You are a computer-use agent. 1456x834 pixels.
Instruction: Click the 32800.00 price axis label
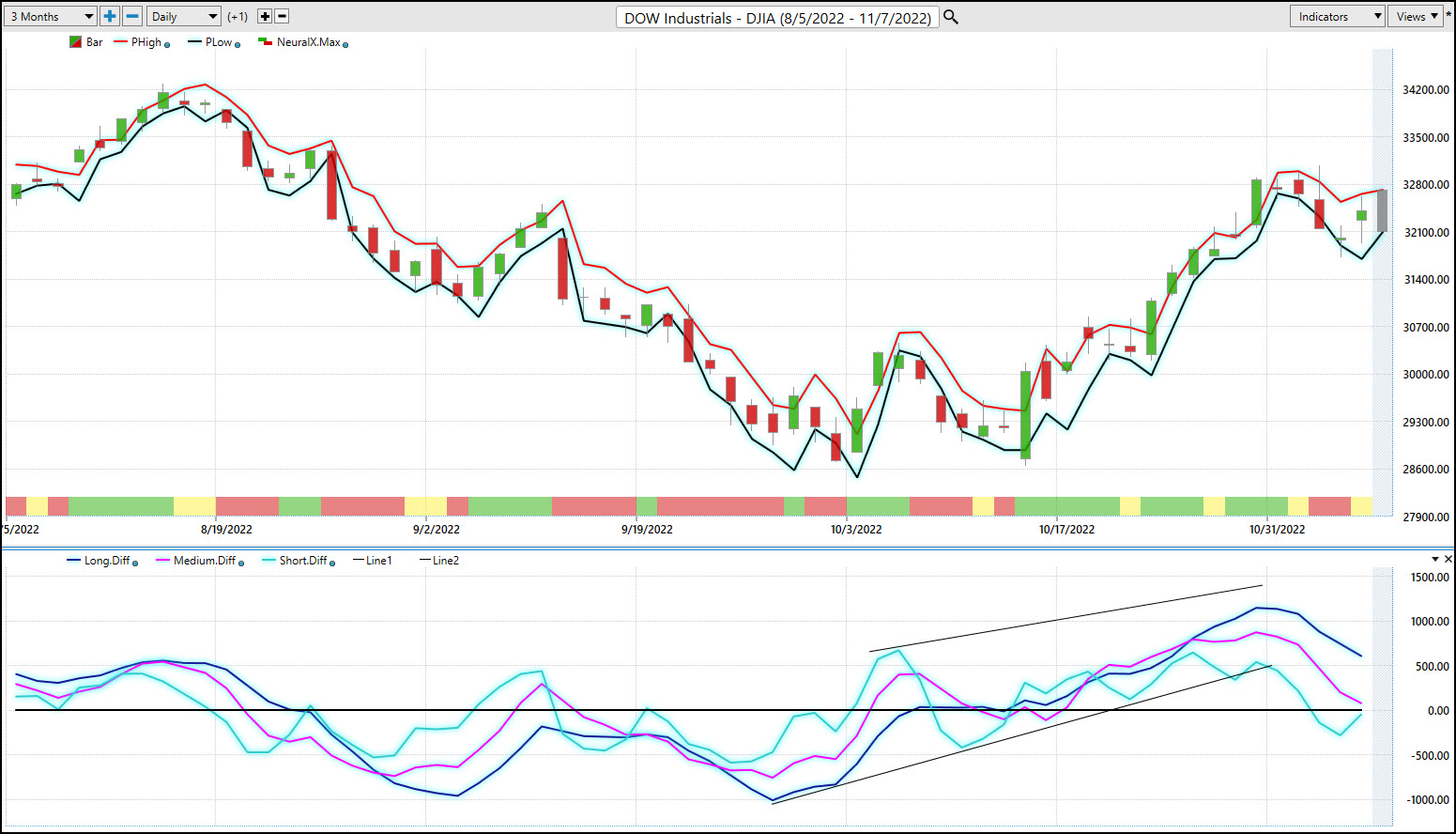pyautogui.click(x=1426, y=185)
